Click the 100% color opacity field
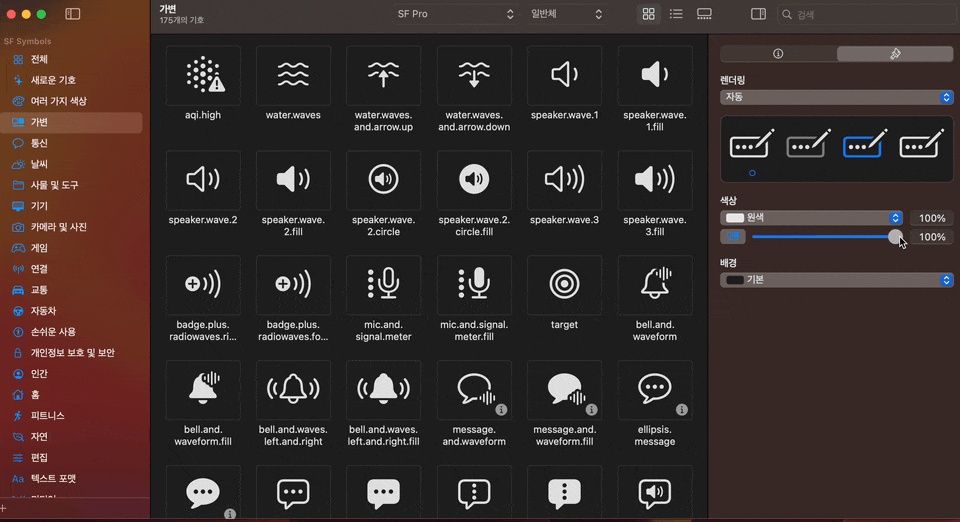The image size is (960, 522). click(932, 218)
